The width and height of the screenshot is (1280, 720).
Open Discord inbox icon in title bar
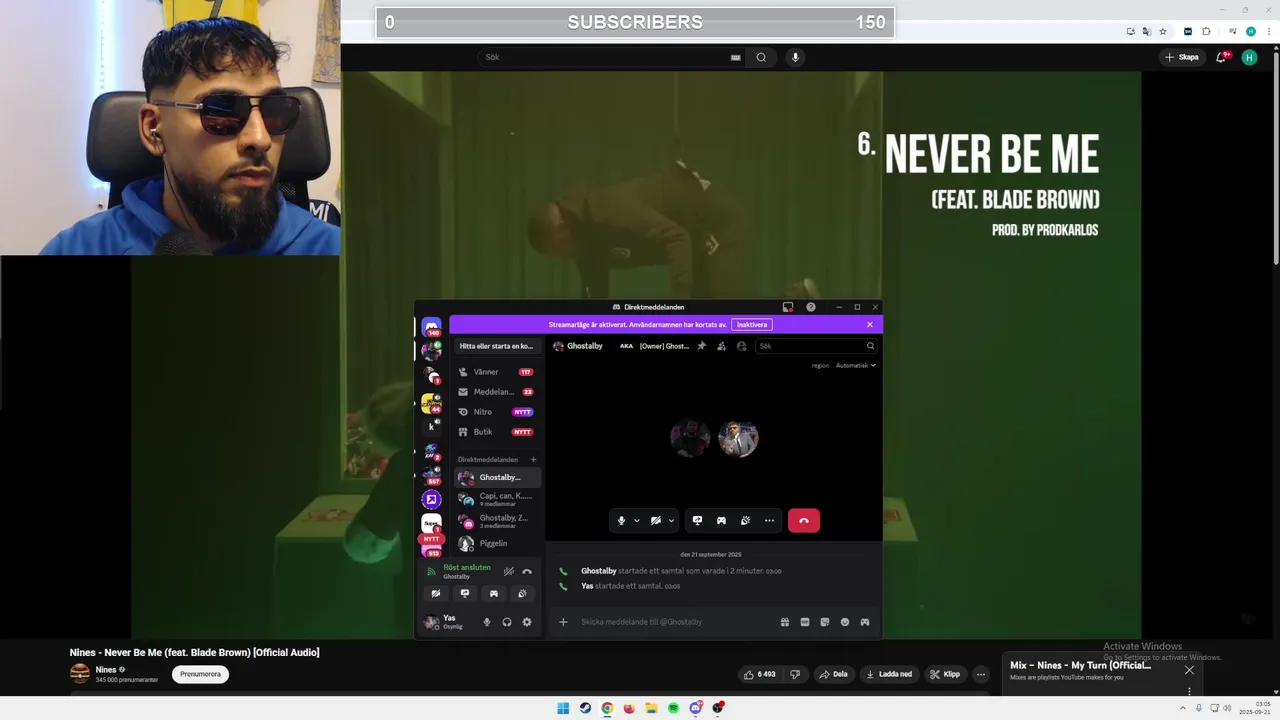[x=788, y=307]
